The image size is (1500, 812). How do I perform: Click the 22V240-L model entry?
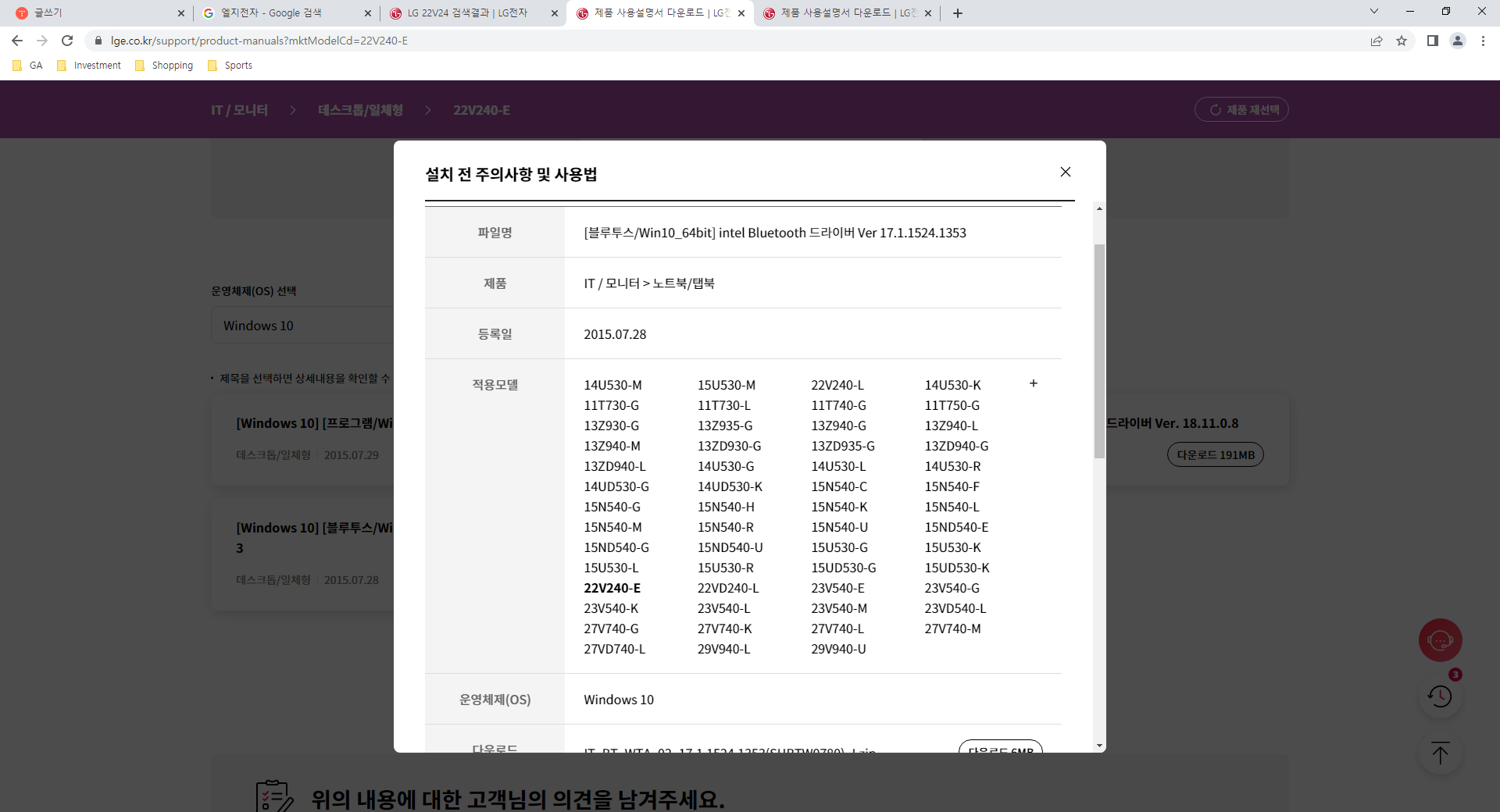[x=837, y=385]
